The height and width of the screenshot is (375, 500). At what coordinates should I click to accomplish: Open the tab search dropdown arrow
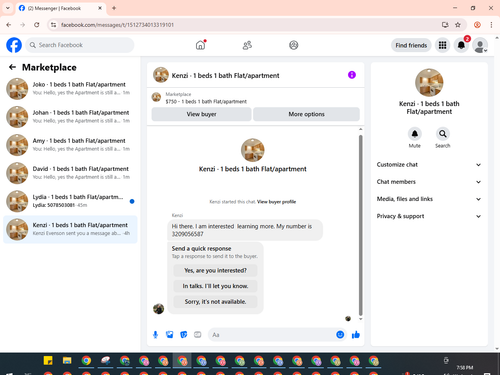[x=8, y=8]
